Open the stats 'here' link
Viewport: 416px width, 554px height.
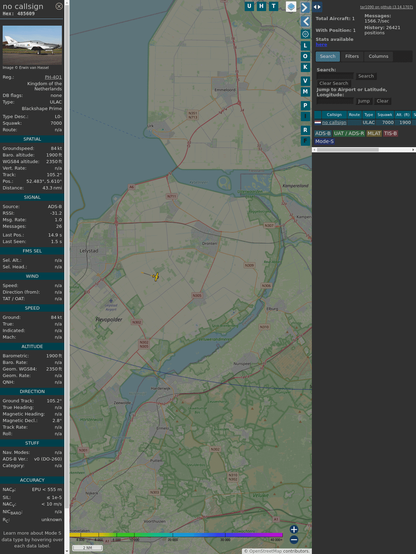coord(321,45)
